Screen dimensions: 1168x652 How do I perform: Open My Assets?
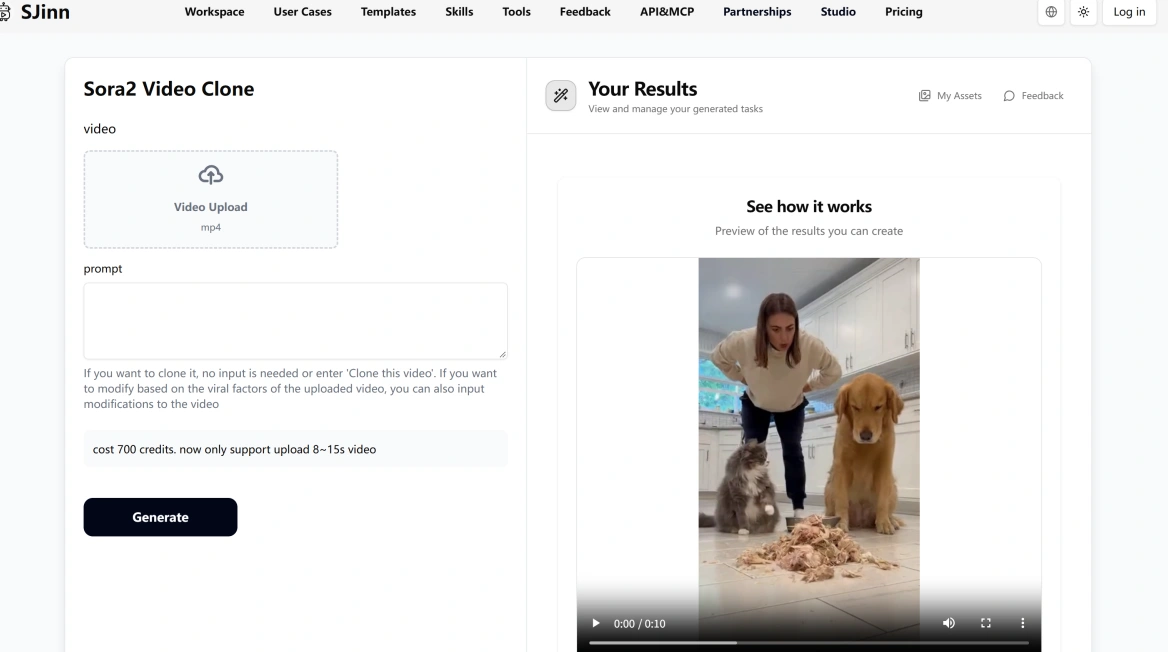(x=950, y=95)
